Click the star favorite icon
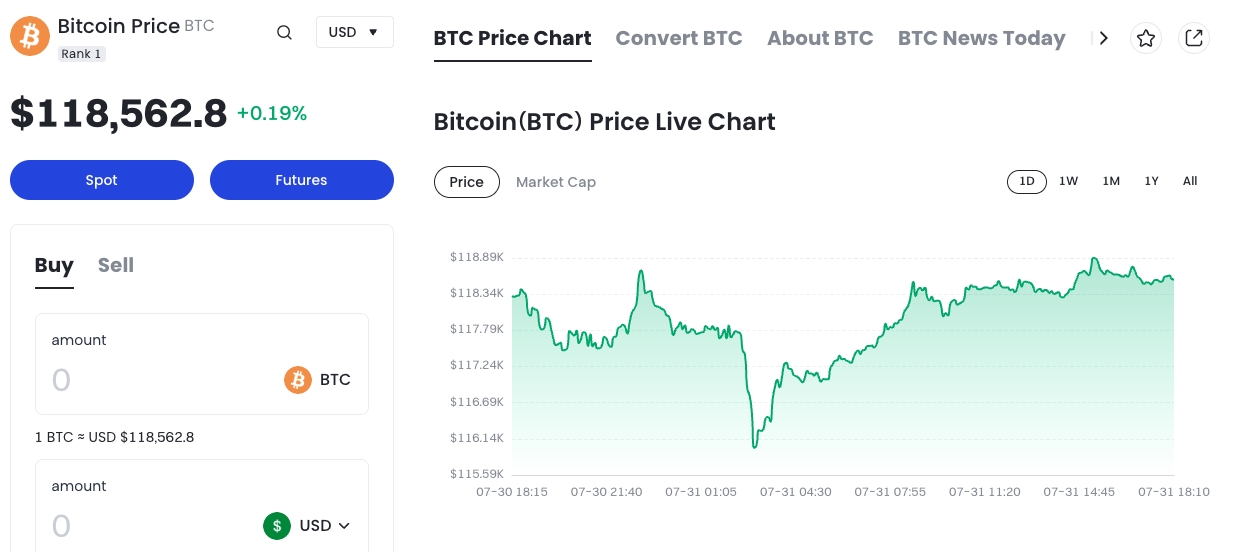Viewport: 1237px width, 552px height. coord(1146,38)
